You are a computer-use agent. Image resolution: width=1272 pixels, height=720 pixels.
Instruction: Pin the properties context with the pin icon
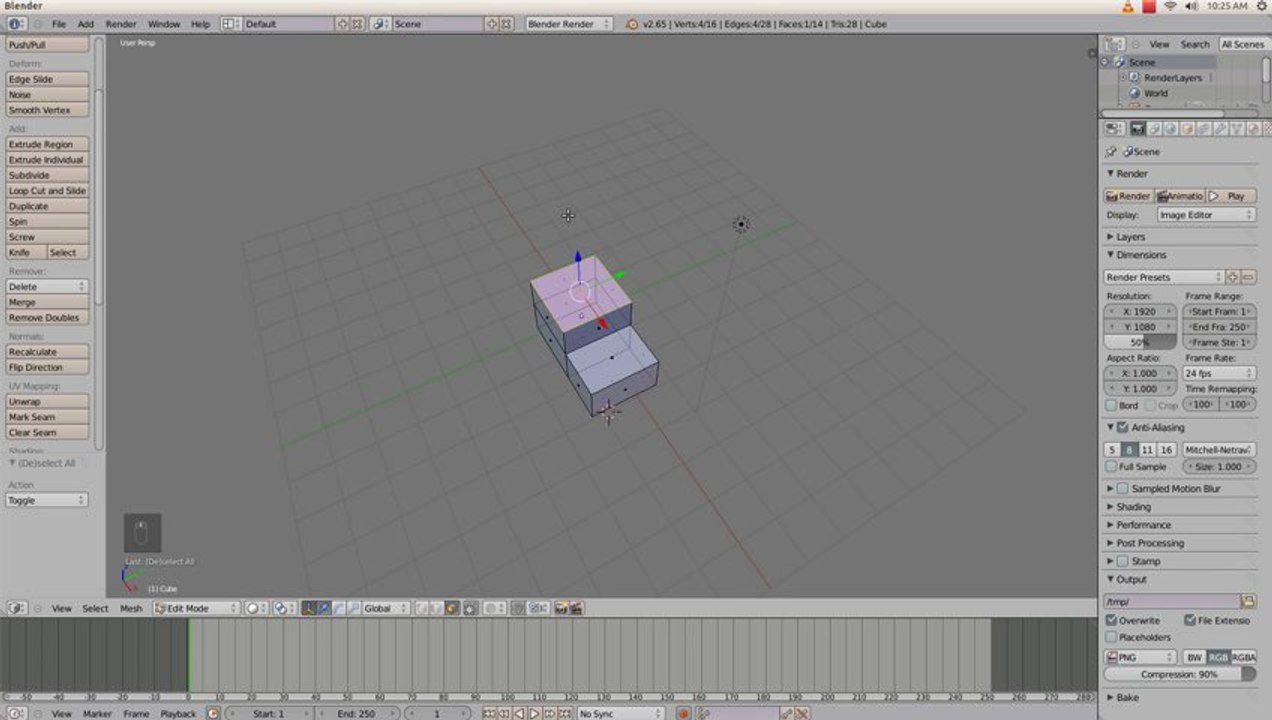click(1110, 152)
